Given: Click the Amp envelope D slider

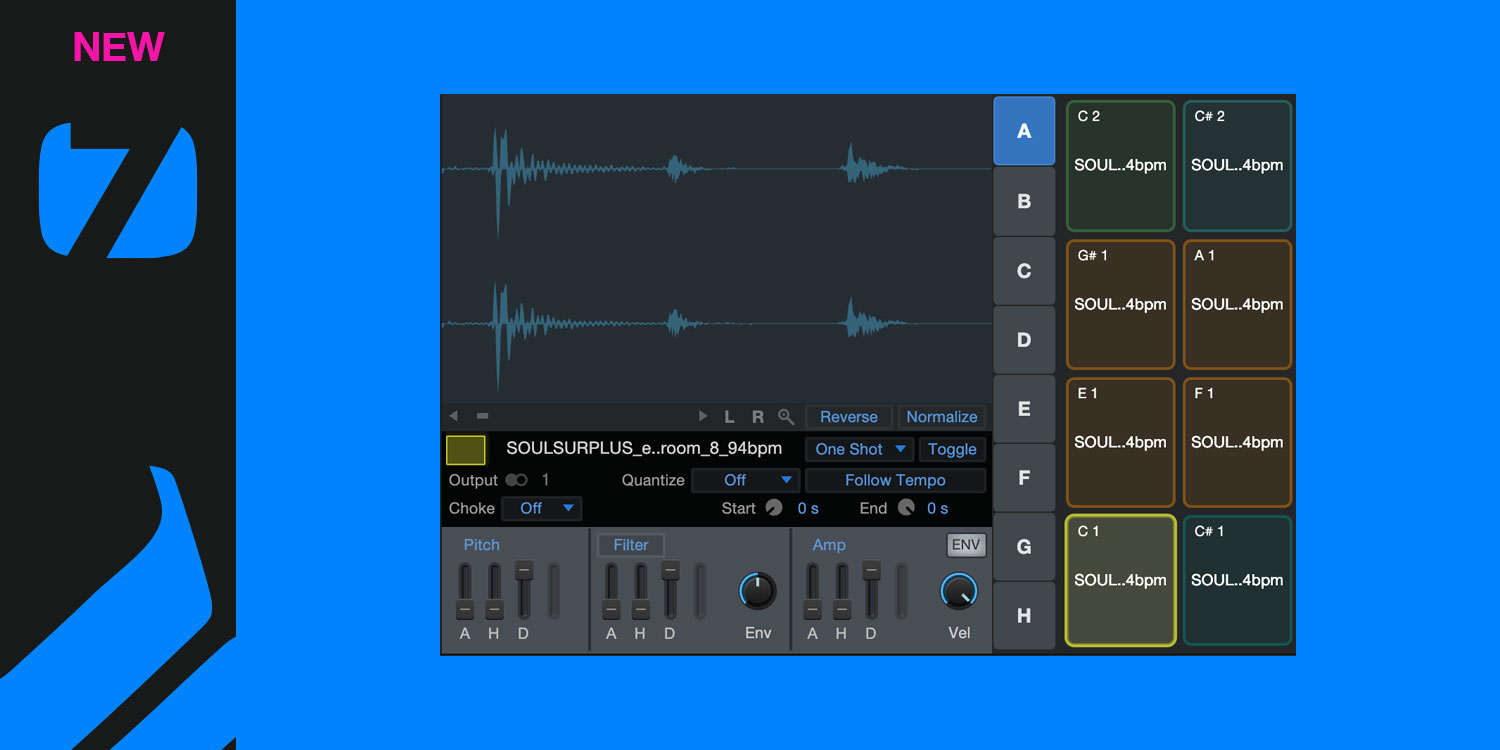Looking at the screenshot, I should pyautogui.click(x=871, y=591).
